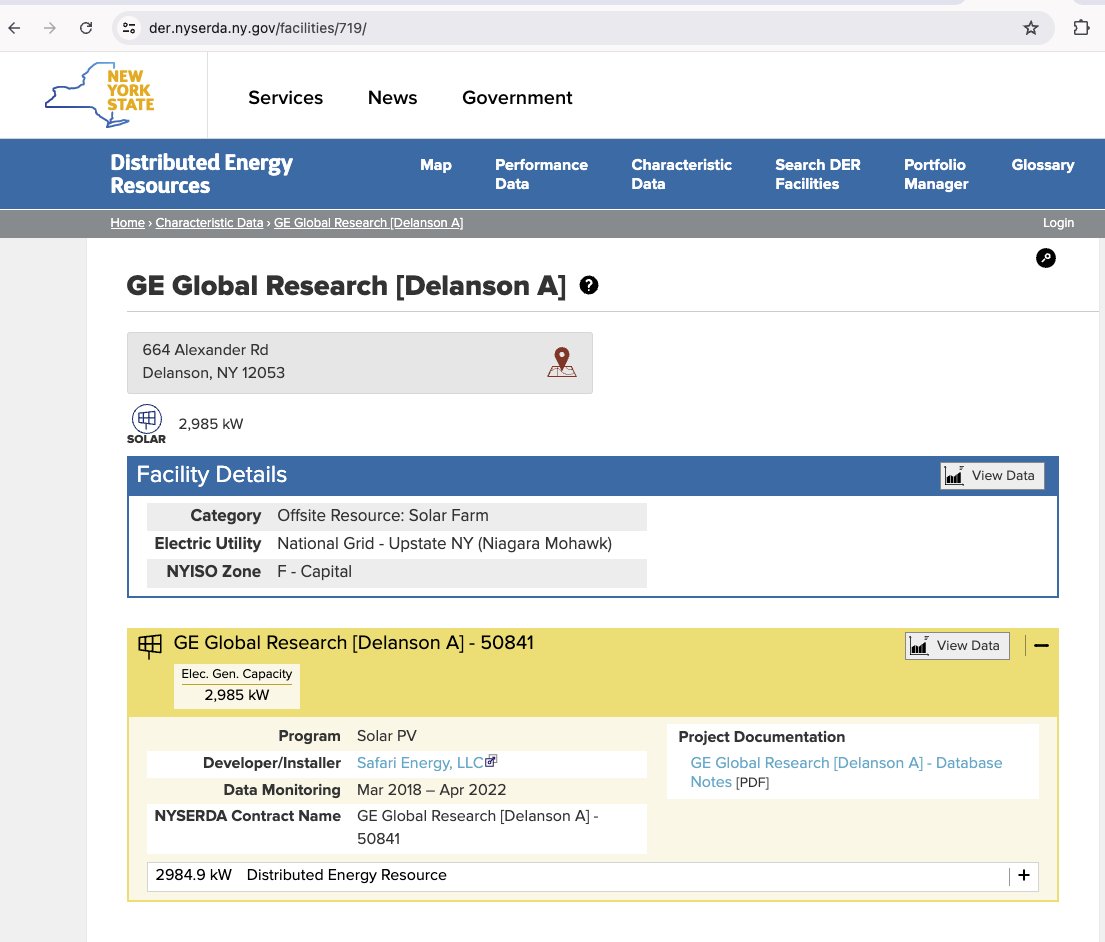The height and width of the screenshot is (942, 1105).
Task: Open site information icon in address bar
Action: click(x=129, y=28)
